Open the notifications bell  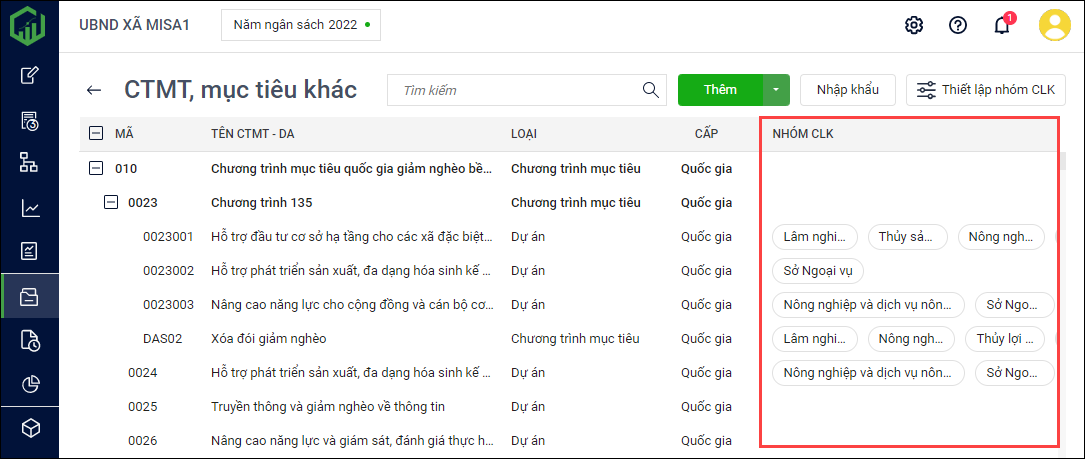tap(1001, 25)
